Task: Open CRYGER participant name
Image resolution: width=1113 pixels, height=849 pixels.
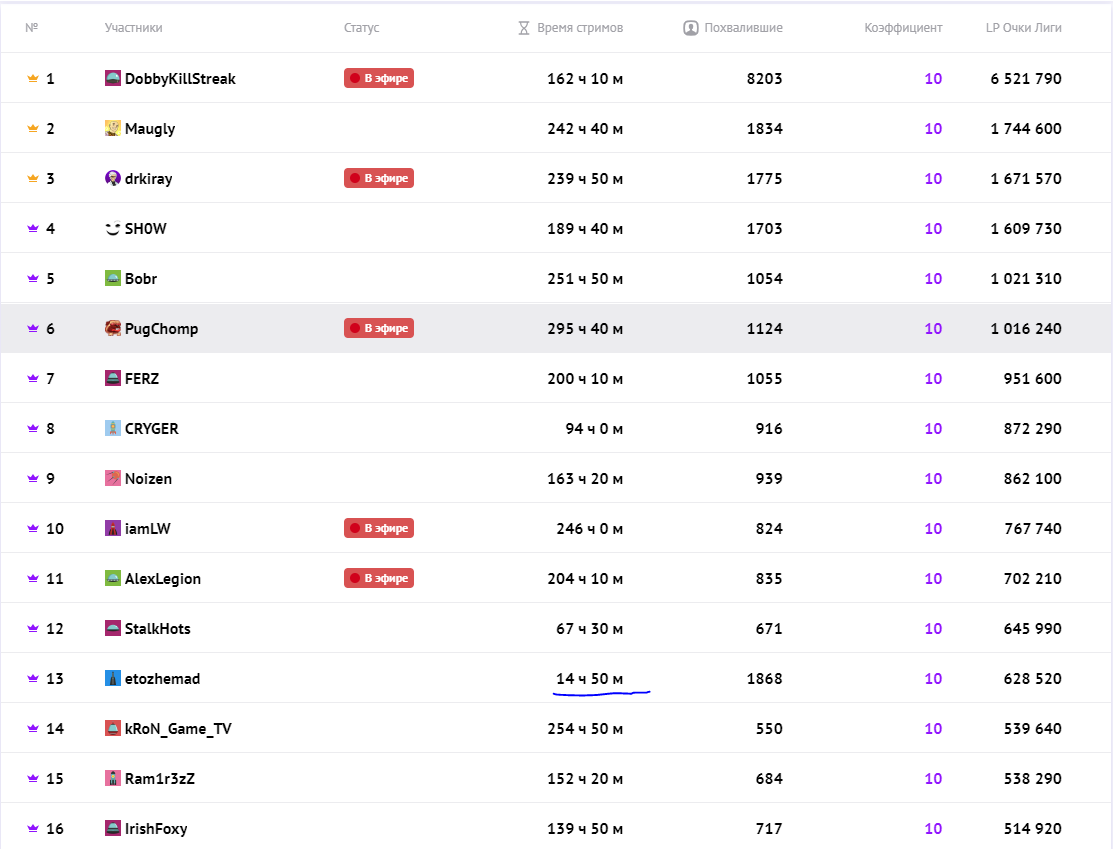Action: 151,429
